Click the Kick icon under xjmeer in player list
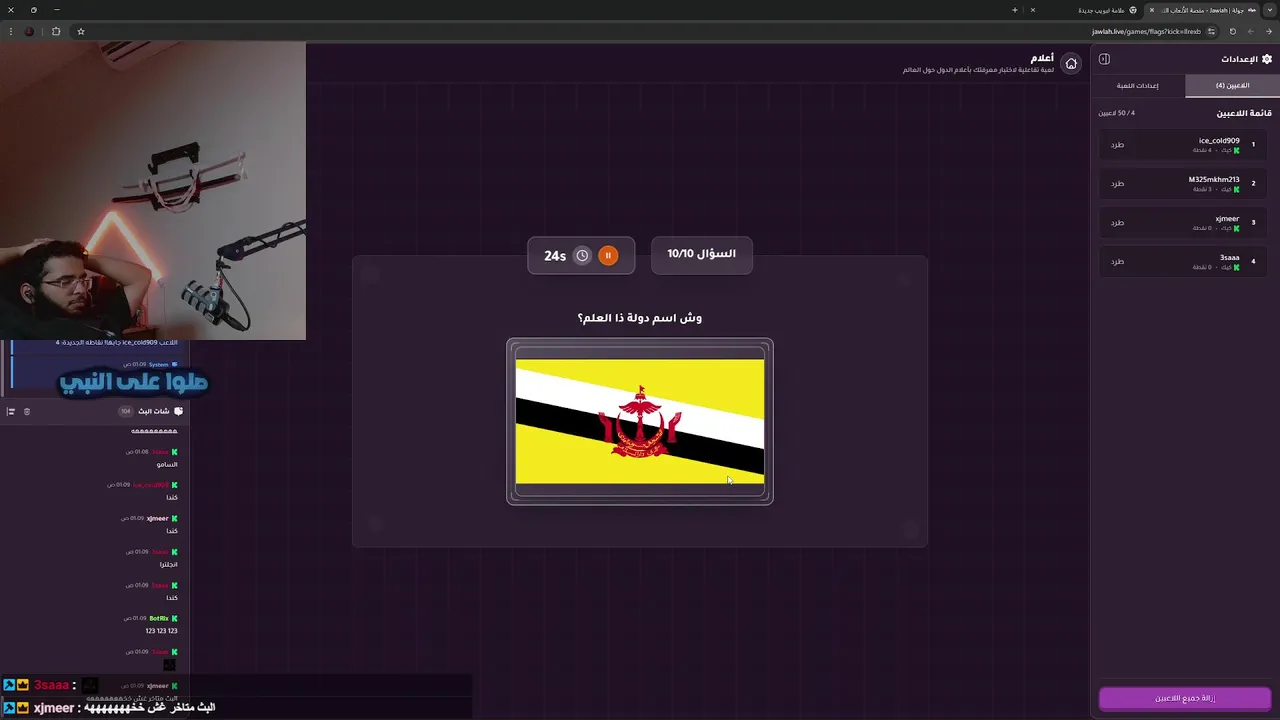1280x720 pixels. click(1236, 228)
